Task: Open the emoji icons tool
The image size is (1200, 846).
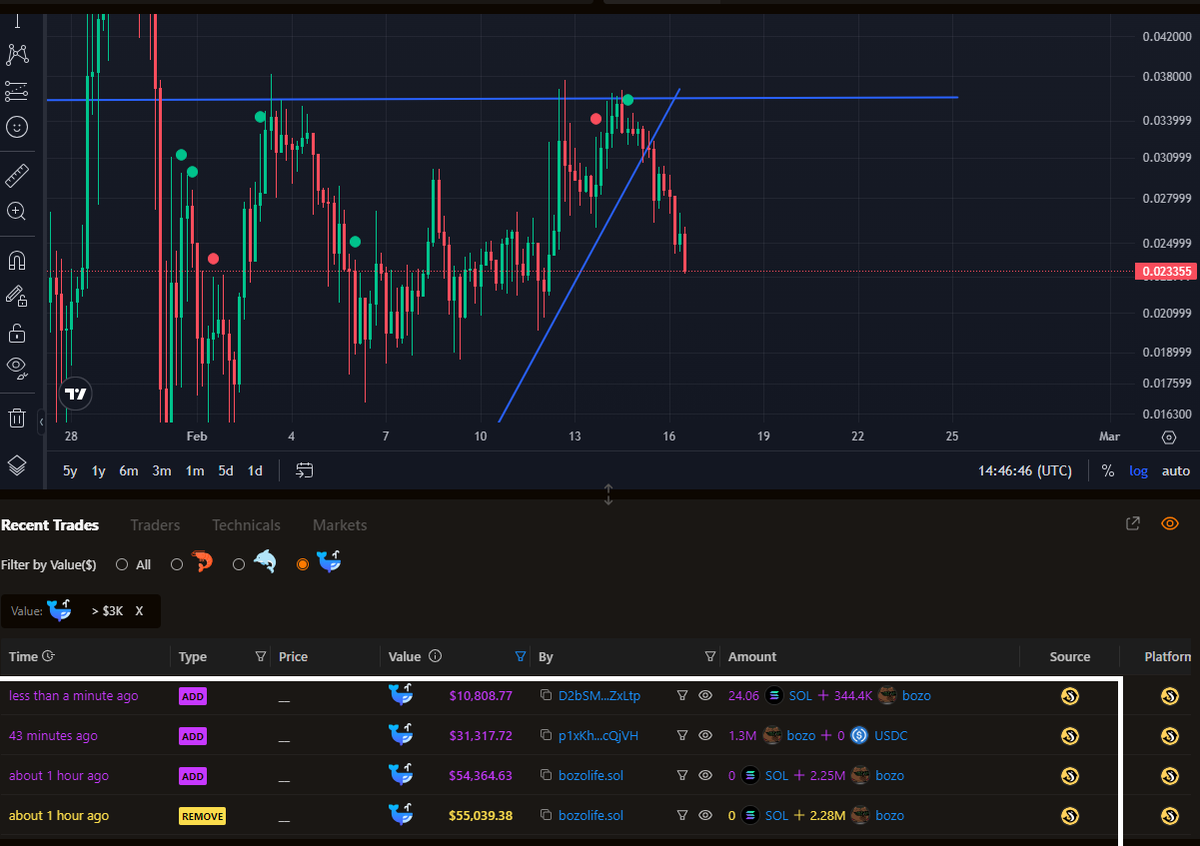Action: 17,127
